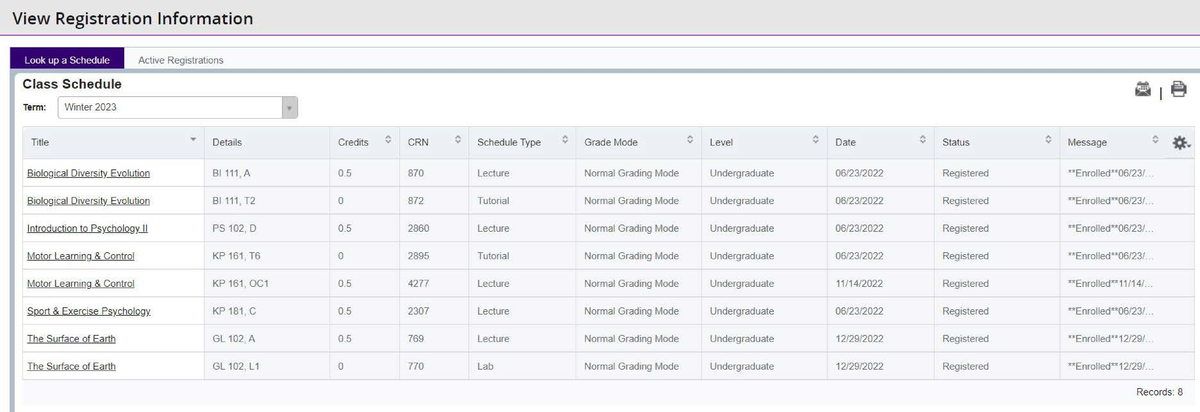
Task: Sort by CRN using its sort arrows
Action: point(457,141)
